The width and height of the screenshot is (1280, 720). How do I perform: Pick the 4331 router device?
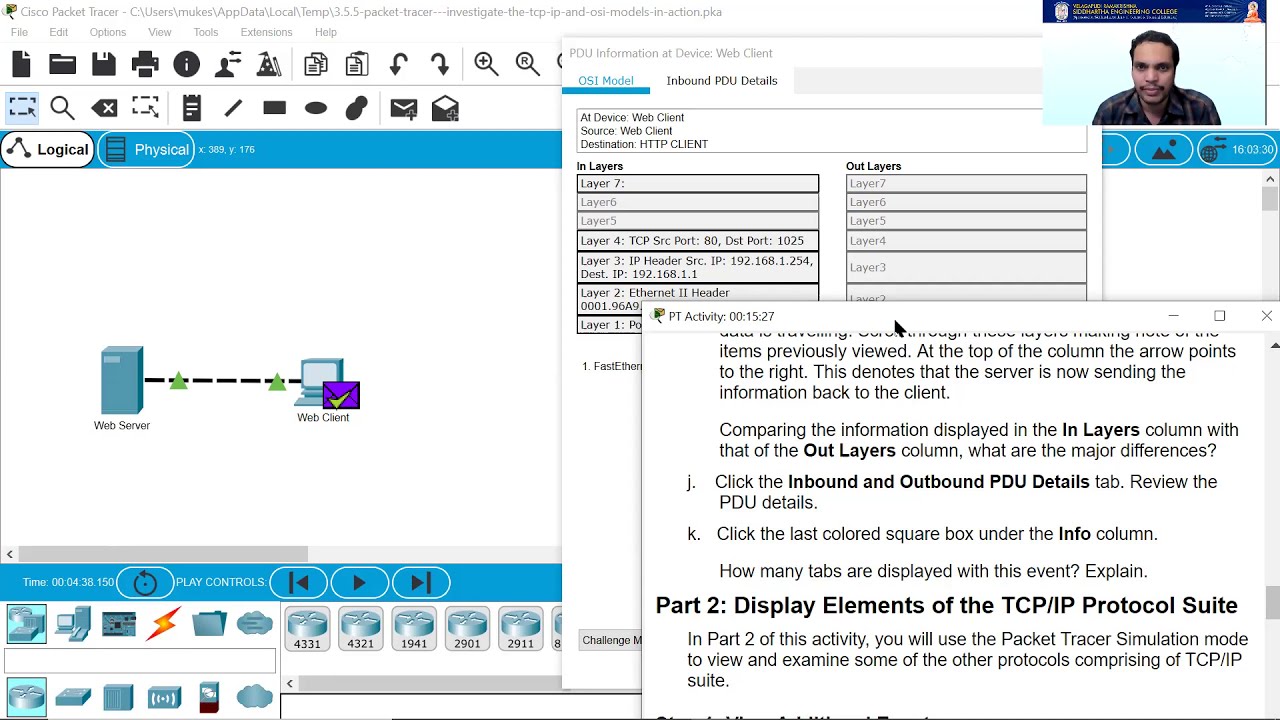(x=307, y=629)
